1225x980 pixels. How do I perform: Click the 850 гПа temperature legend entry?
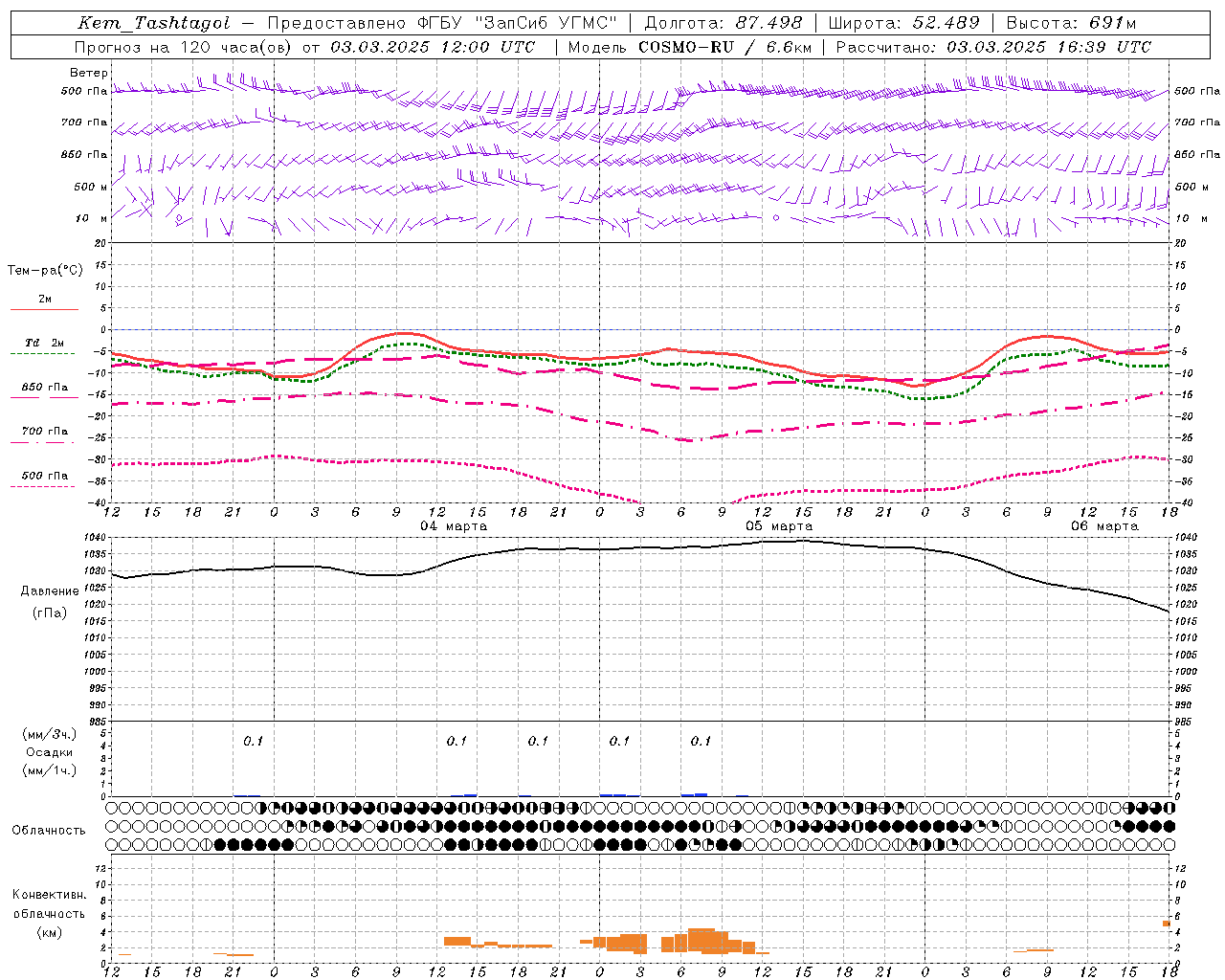45,388
